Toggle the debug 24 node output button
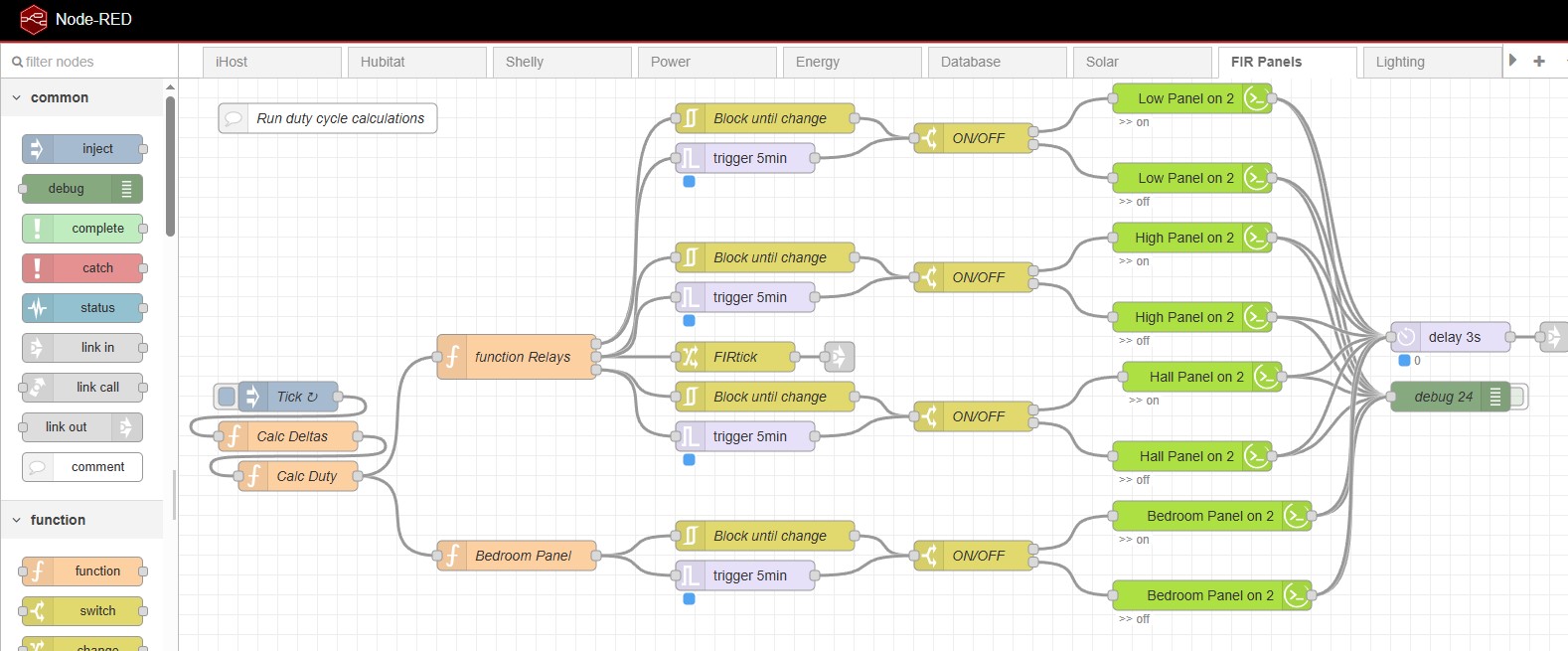Viewport: 1568px width, 651px height. pos(1517,397)
